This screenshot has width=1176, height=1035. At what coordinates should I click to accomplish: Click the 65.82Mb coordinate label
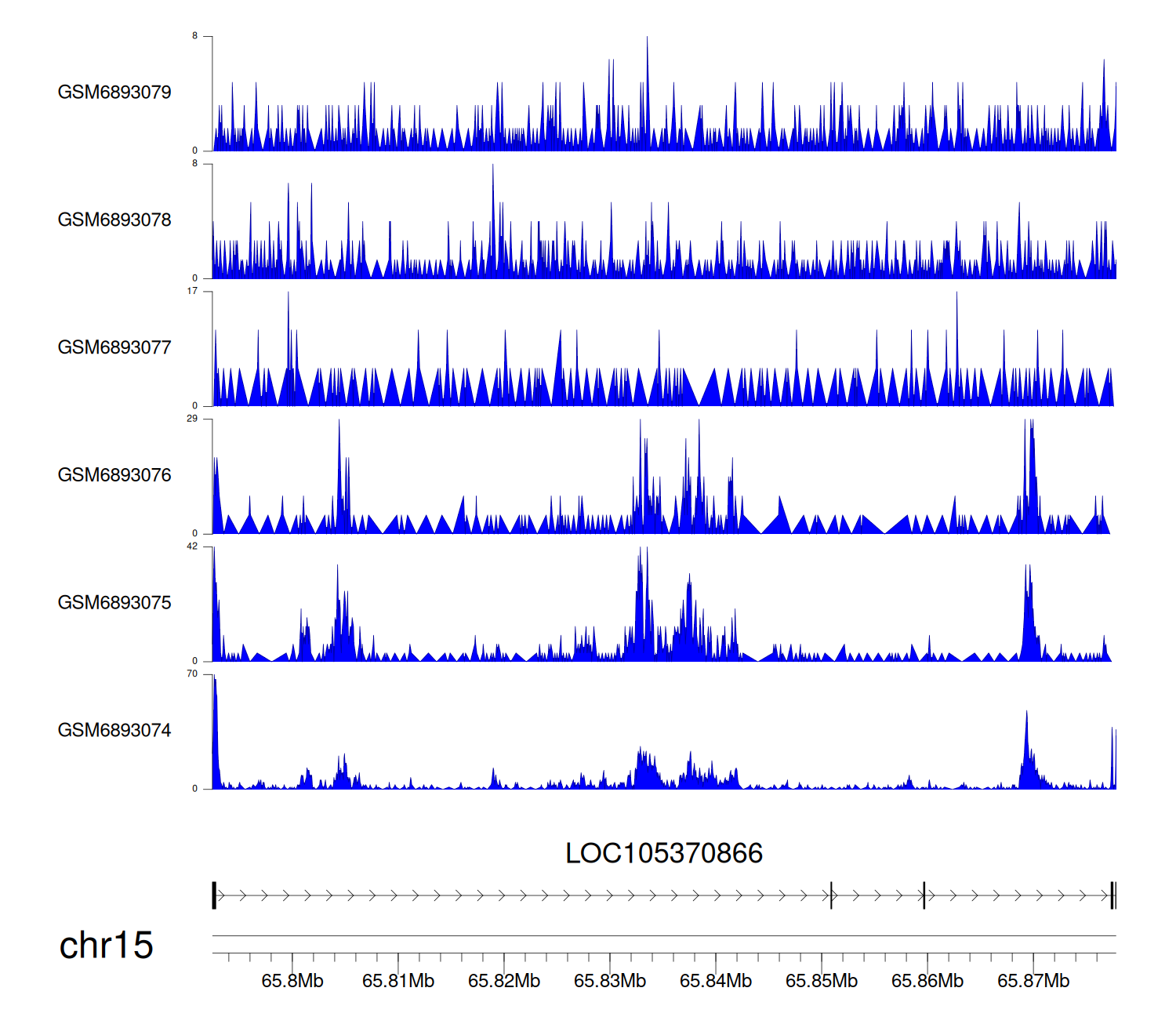504,981
